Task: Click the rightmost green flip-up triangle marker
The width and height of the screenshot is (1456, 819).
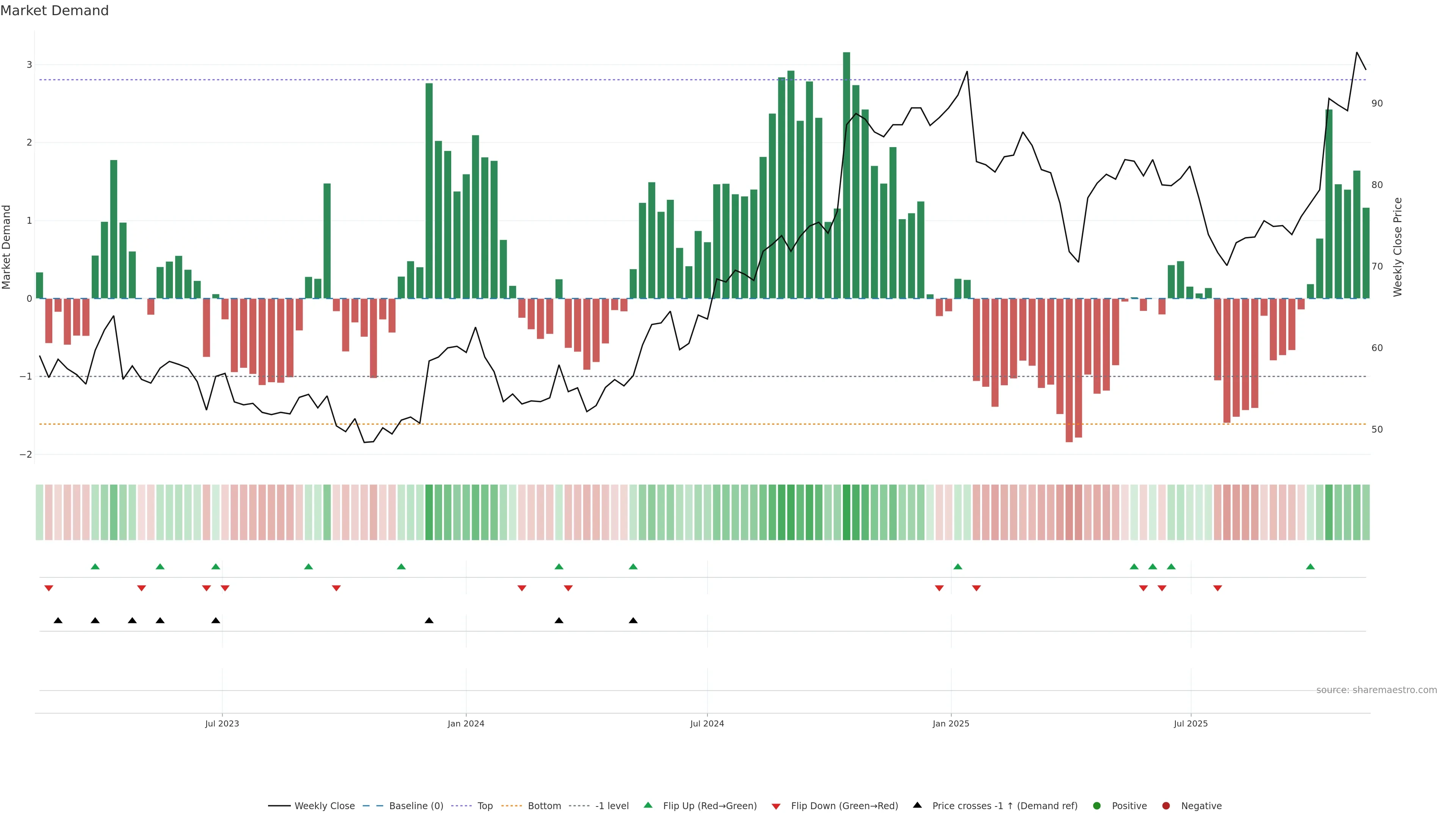Action: tap(1310, 566)
